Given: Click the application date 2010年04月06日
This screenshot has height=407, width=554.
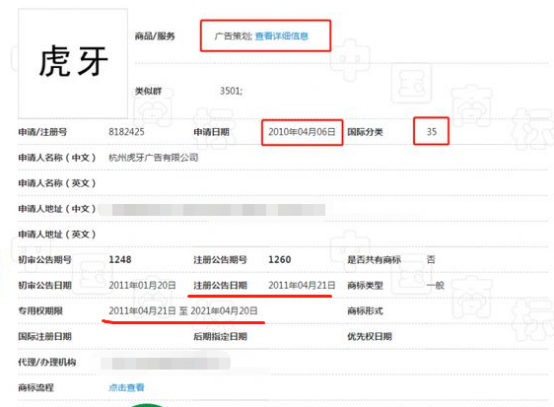Looking at the screenshot, I should pos(302,132).
